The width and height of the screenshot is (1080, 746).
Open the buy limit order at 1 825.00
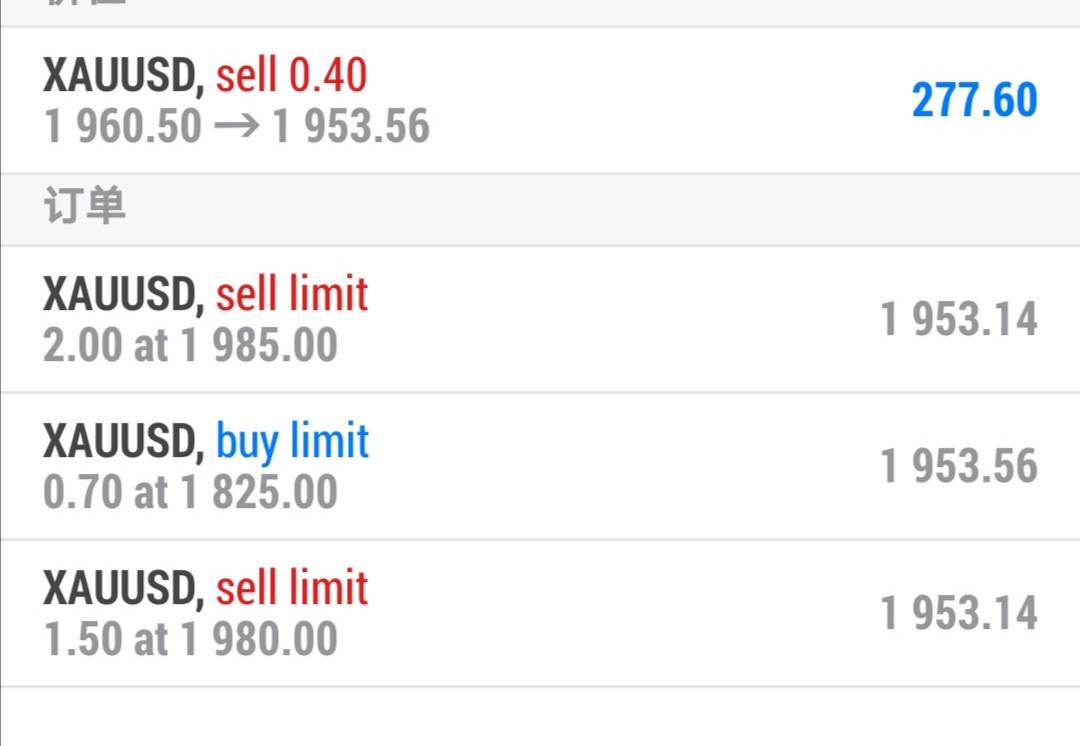point(540,467)
